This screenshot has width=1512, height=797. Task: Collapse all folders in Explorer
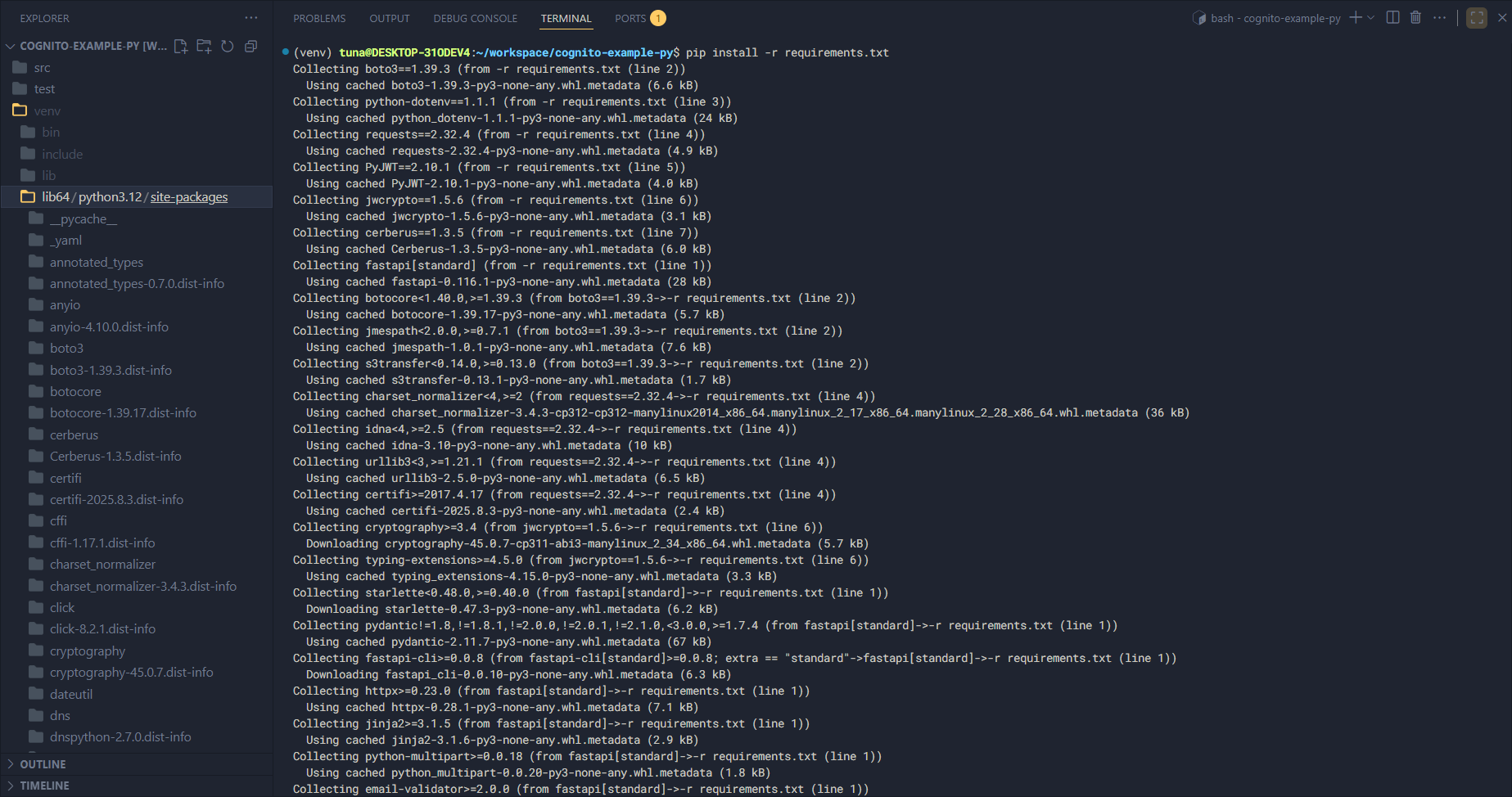click(x=250, y=47)
